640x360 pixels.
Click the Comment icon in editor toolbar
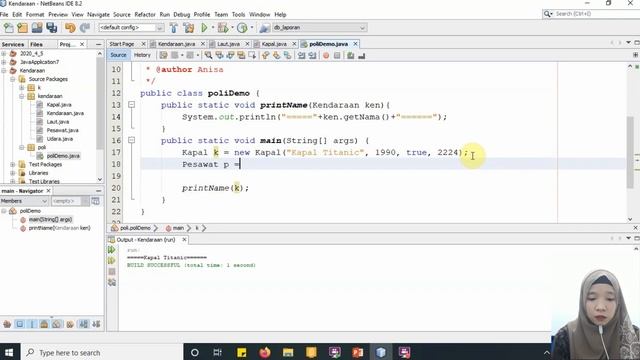pos(351,56)
